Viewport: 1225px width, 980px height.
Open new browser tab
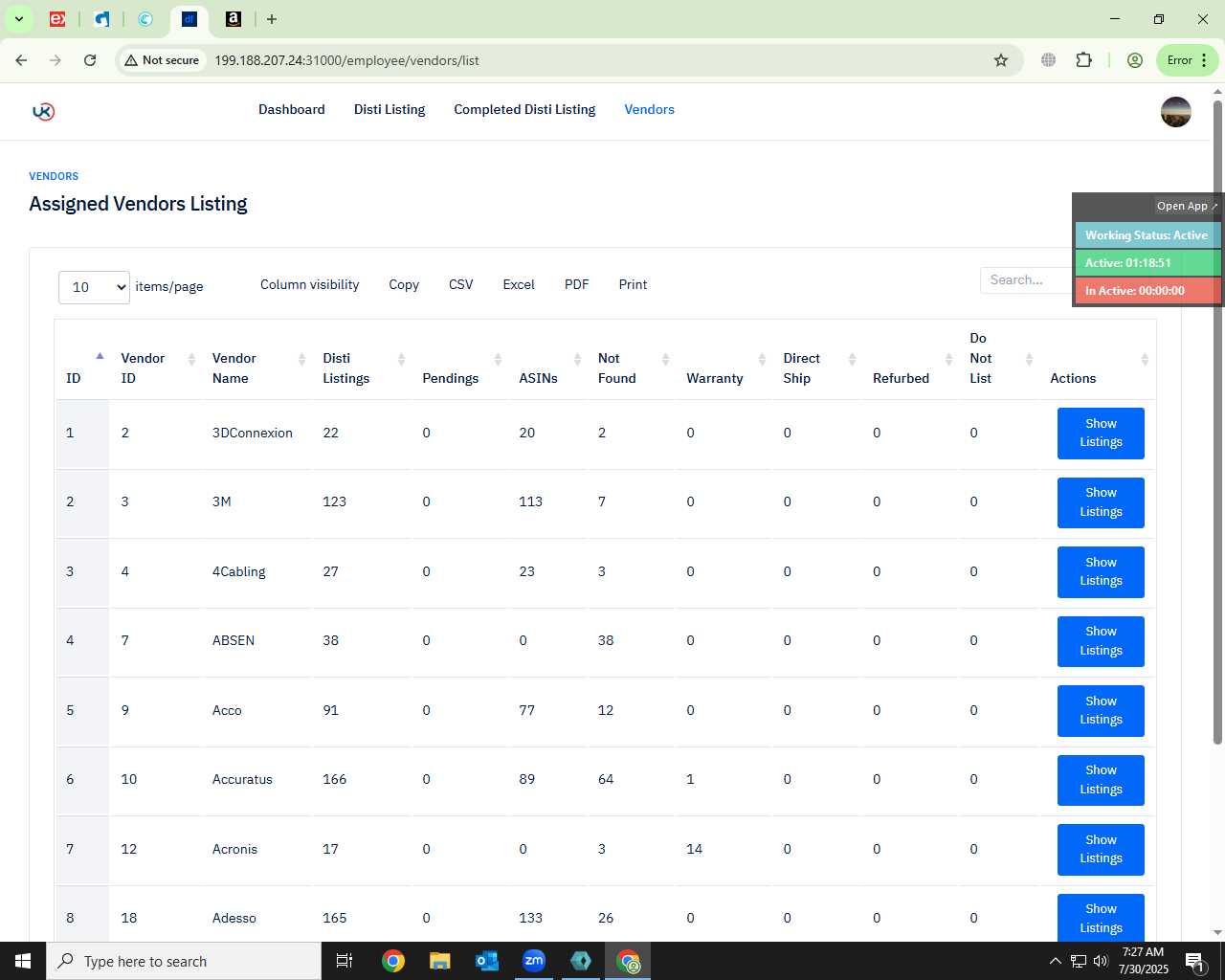(272, 19)
